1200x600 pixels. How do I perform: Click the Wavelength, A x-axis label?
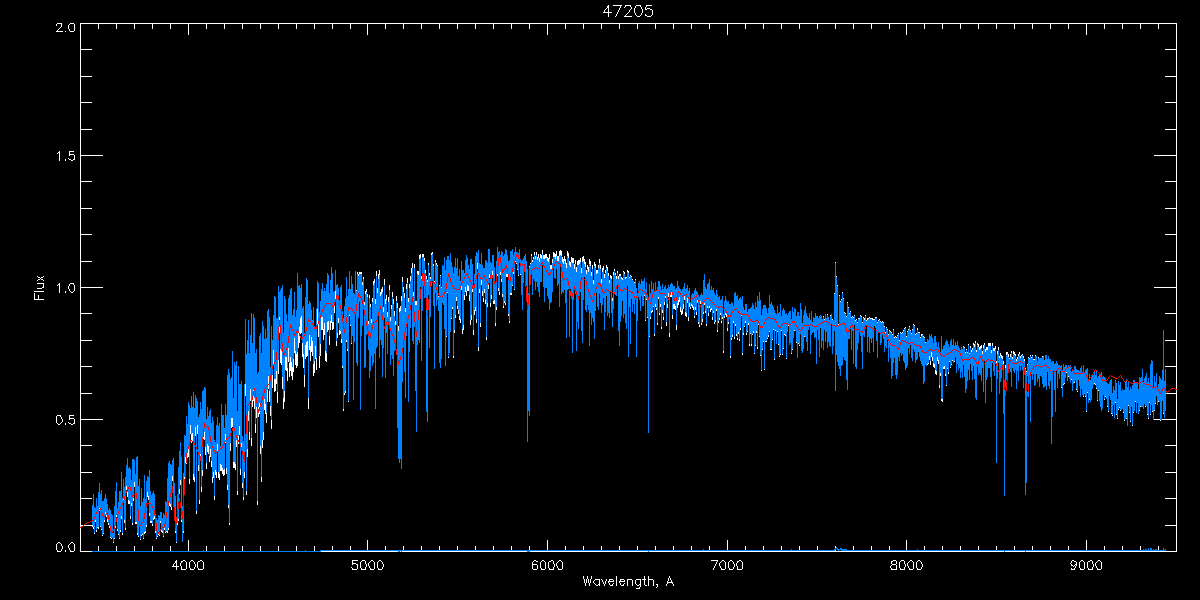627,581
